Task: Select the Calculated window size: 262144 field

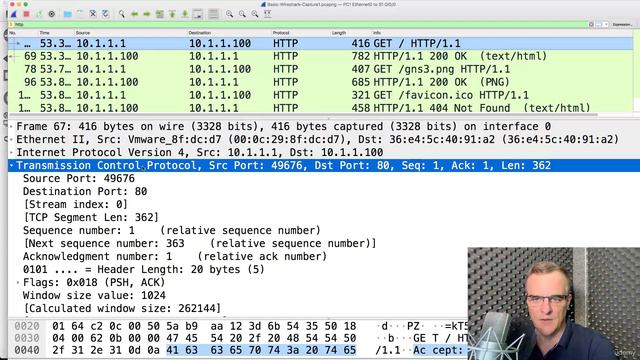Action: click(x=122, y=309)
